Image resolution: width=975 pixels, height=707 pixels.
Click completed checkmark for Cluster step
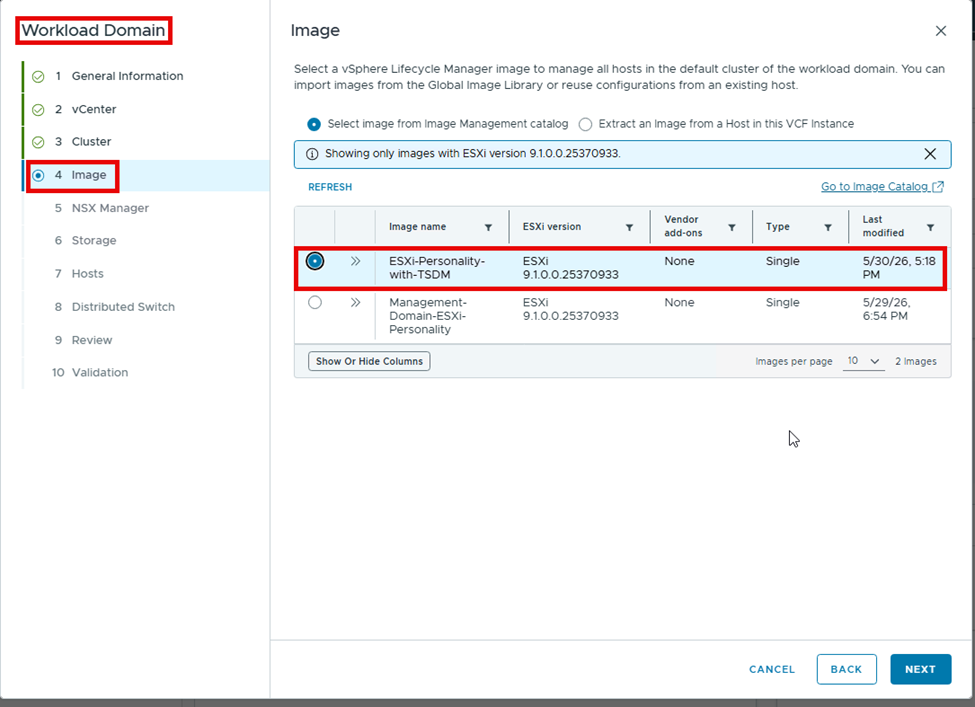click(38, 142)
